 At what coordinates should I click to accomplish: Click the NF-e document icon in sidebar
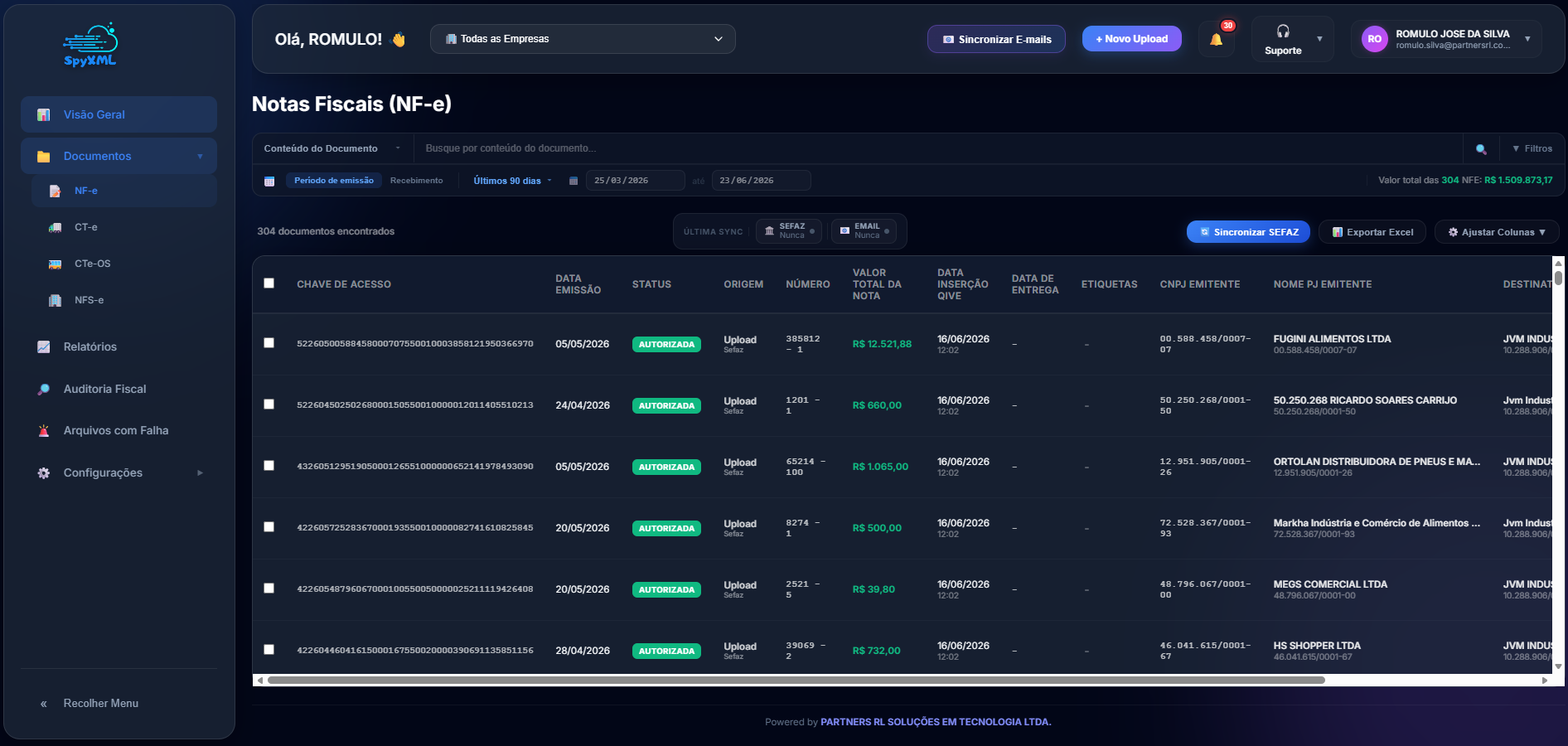[55, 191]
